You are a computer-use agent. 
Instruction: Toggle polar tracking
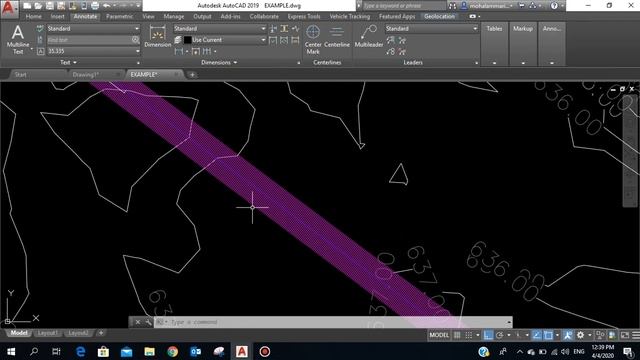pos(500,335)
